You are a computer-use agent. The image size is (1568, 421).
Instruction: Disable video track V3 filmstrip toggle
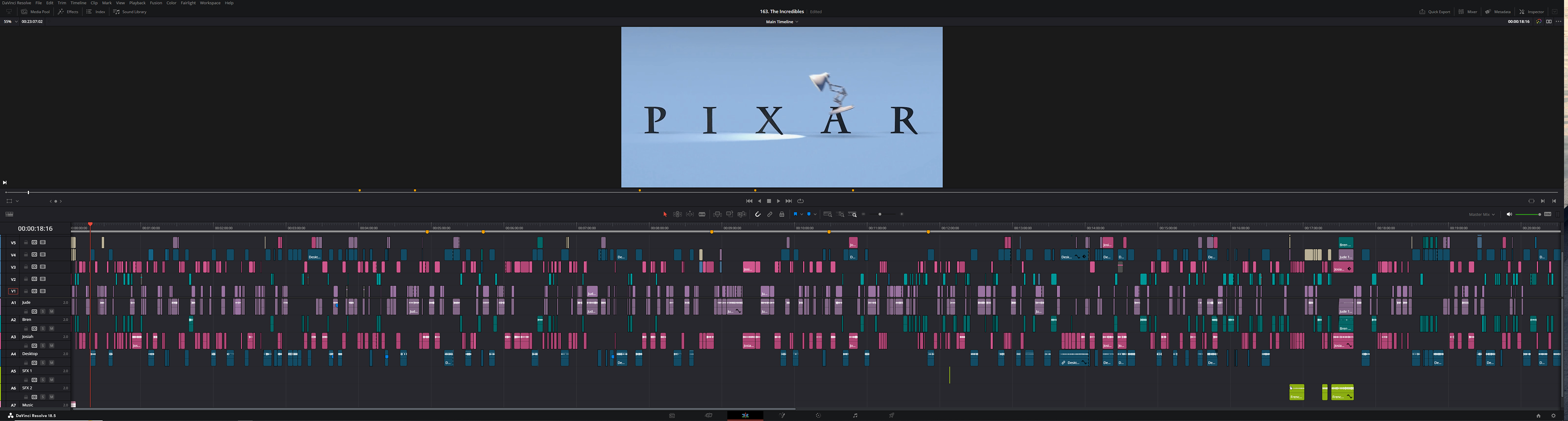pos(42,266)
